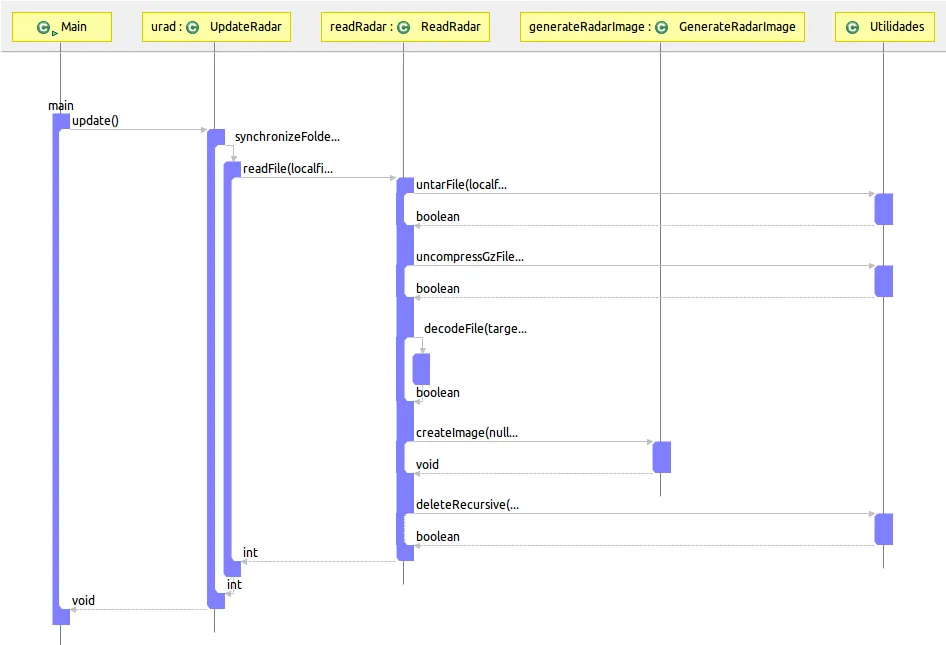This screenshot has width=946, height=645.
Task: Select the uncompressGzFile... message label
Action: tap(470, 257)
